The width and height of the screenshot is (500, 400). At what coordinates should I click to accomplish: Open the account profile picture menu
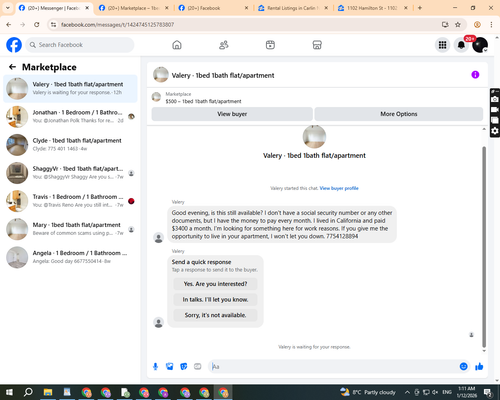[x=480, y=45]
